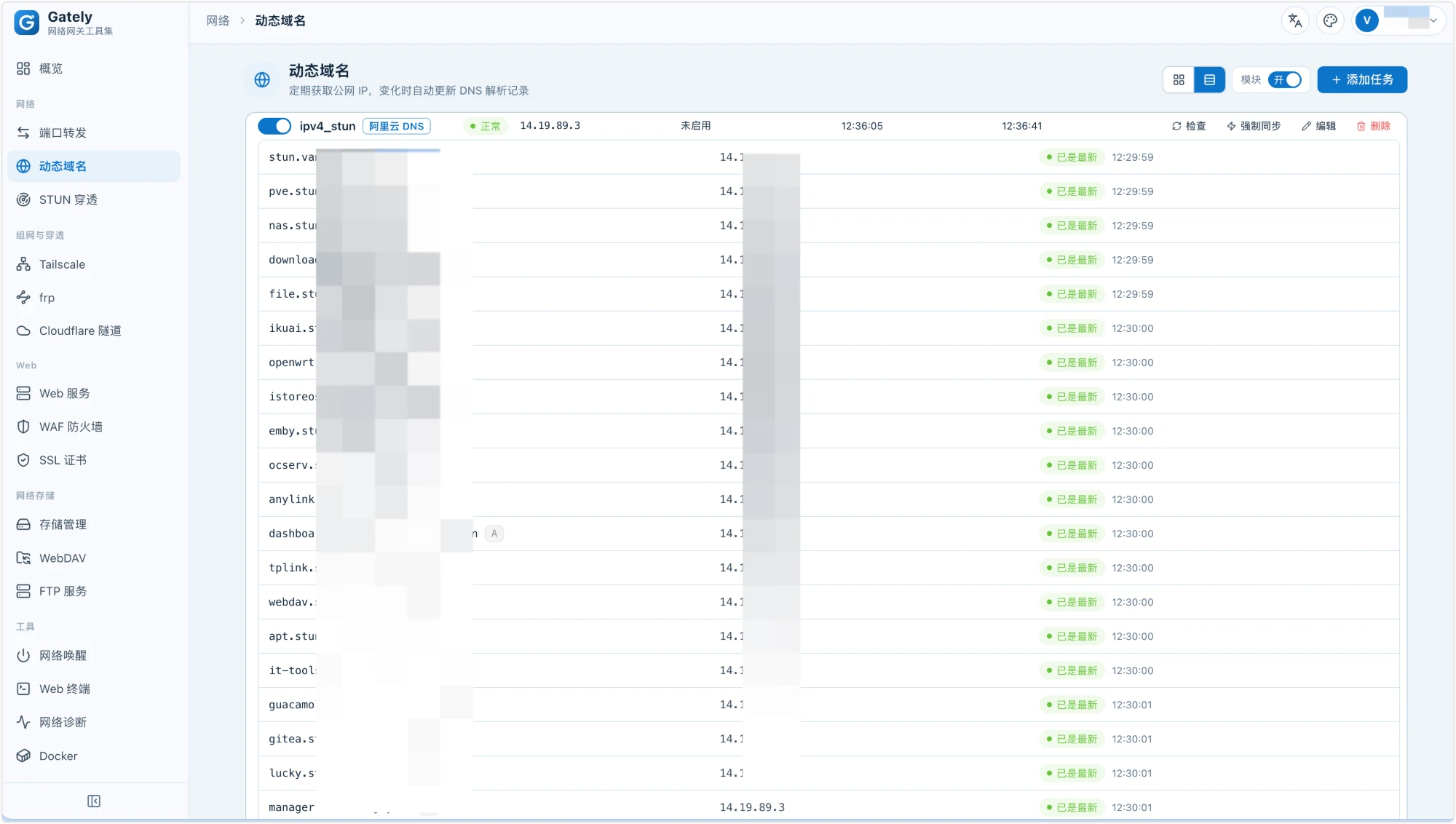Image resolution: width=1456 pixels, height=824 pixels.
Task: Click the IP 14.19.89.3 in header
Action: pos(550,126)
